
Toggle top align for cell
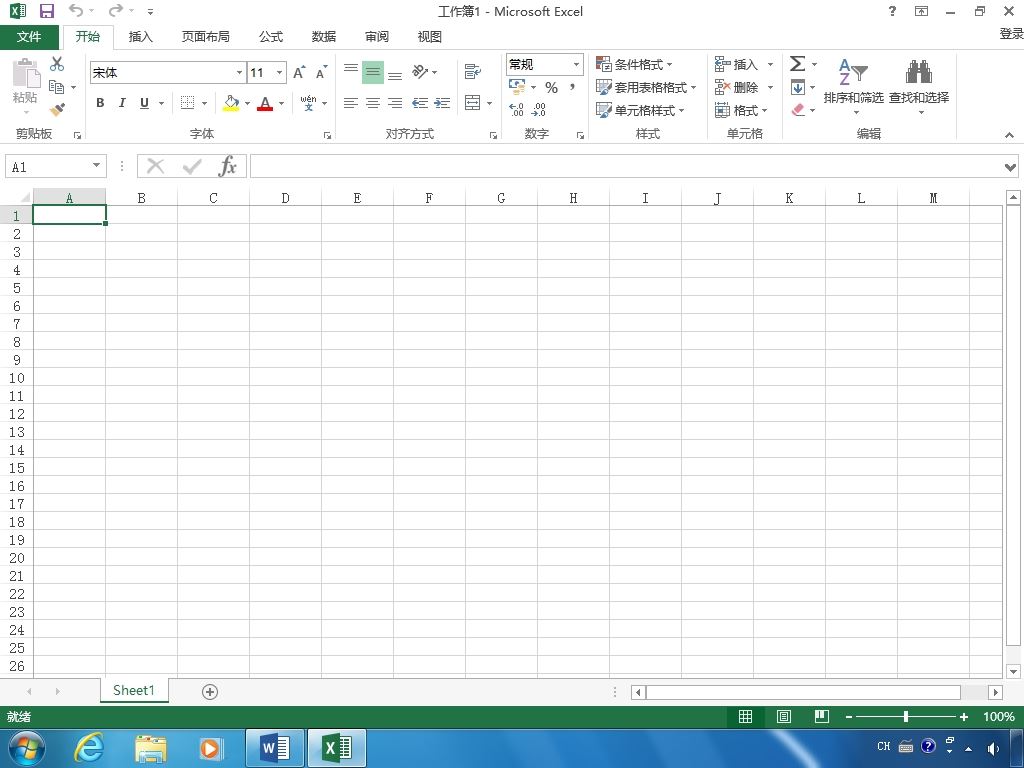351,71
